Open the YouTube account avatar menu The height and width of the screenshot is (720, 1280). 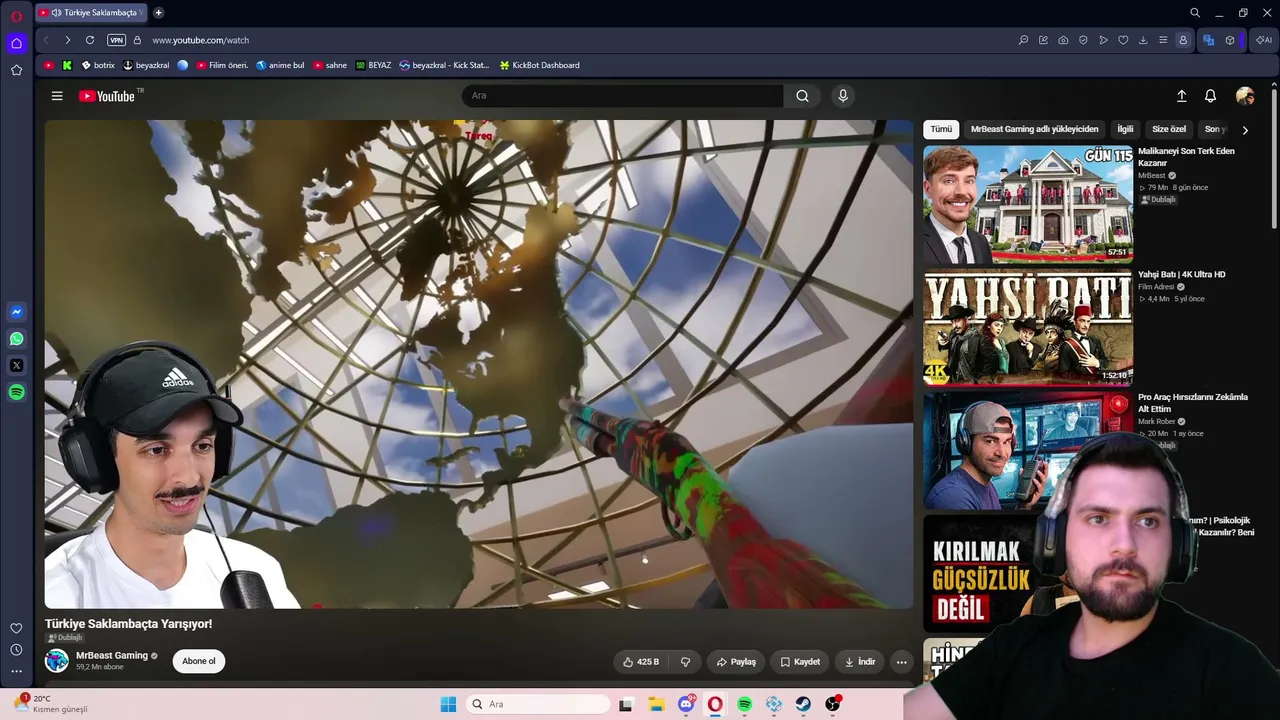(1245, 96)
